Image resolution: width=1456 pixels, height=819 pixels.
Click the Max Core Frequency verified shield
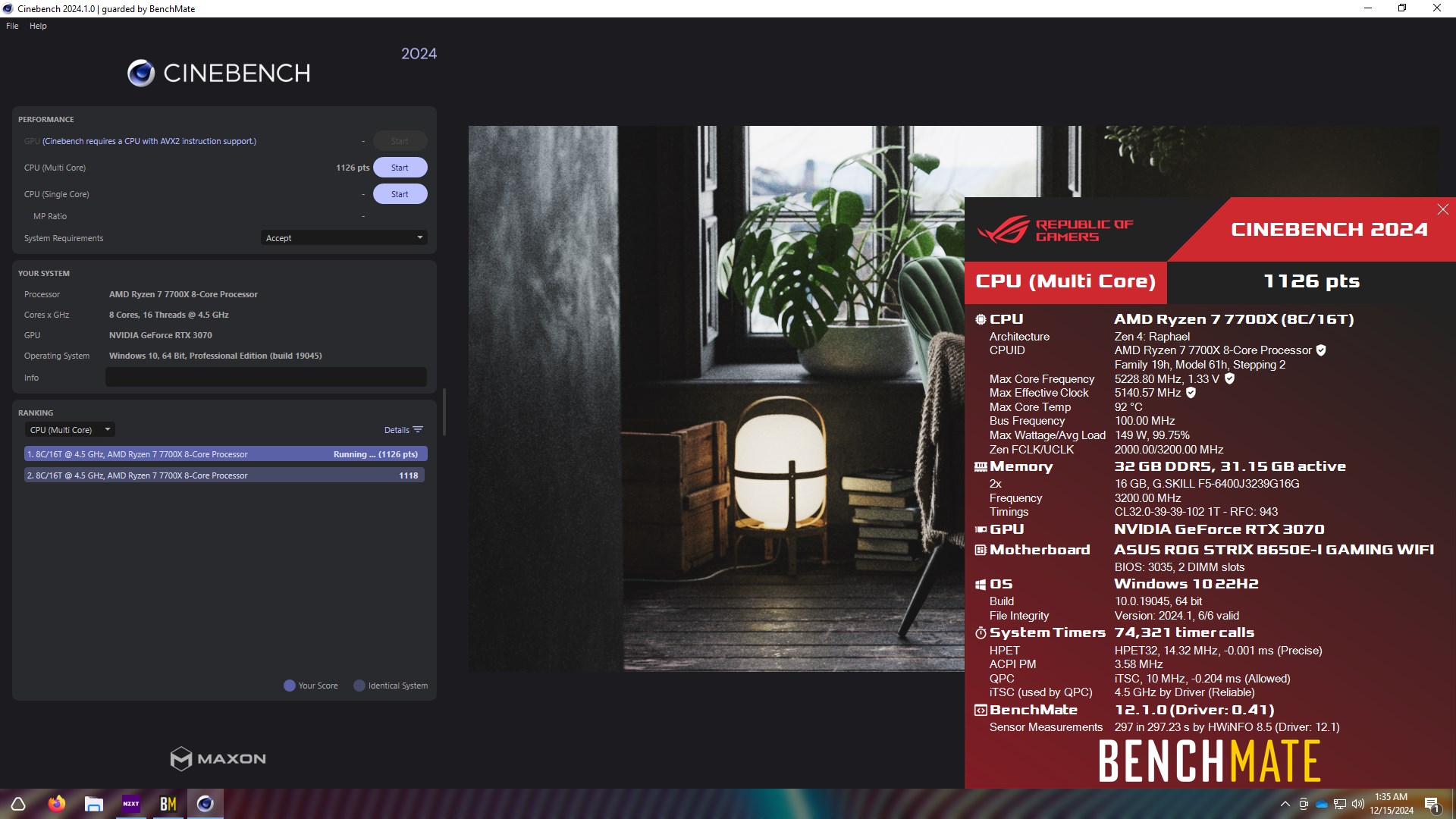pyautogui.click(x=1229, y=378)
